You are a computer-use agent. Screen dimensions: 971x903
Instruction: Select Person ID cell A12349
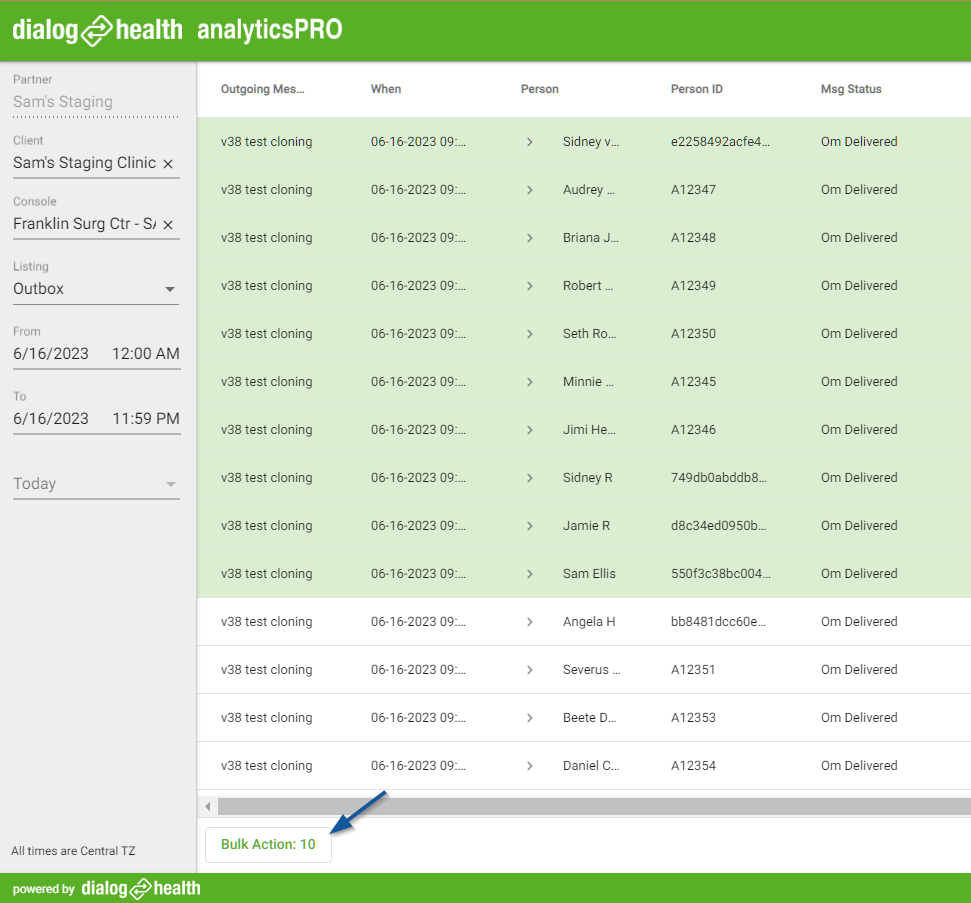coord(693,286)
